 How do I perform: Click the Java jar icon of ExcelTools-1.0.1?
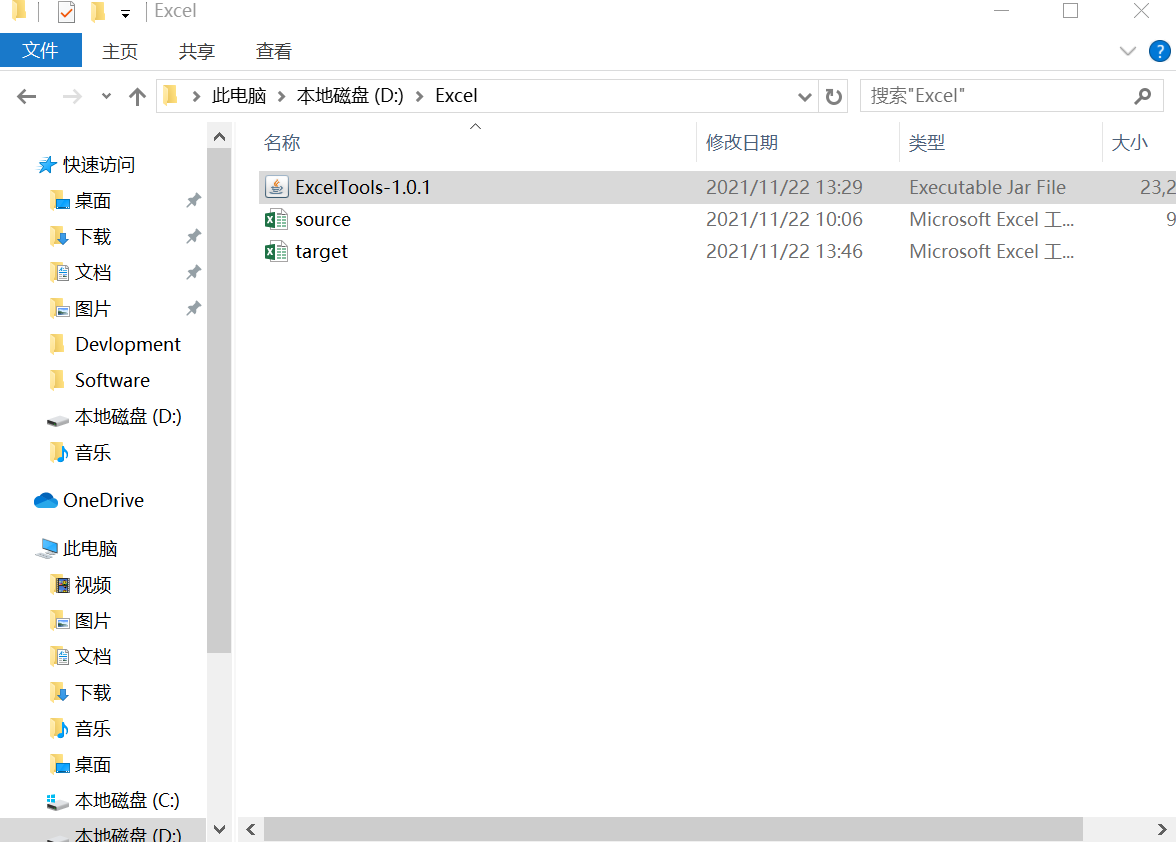tap(277, 187)
